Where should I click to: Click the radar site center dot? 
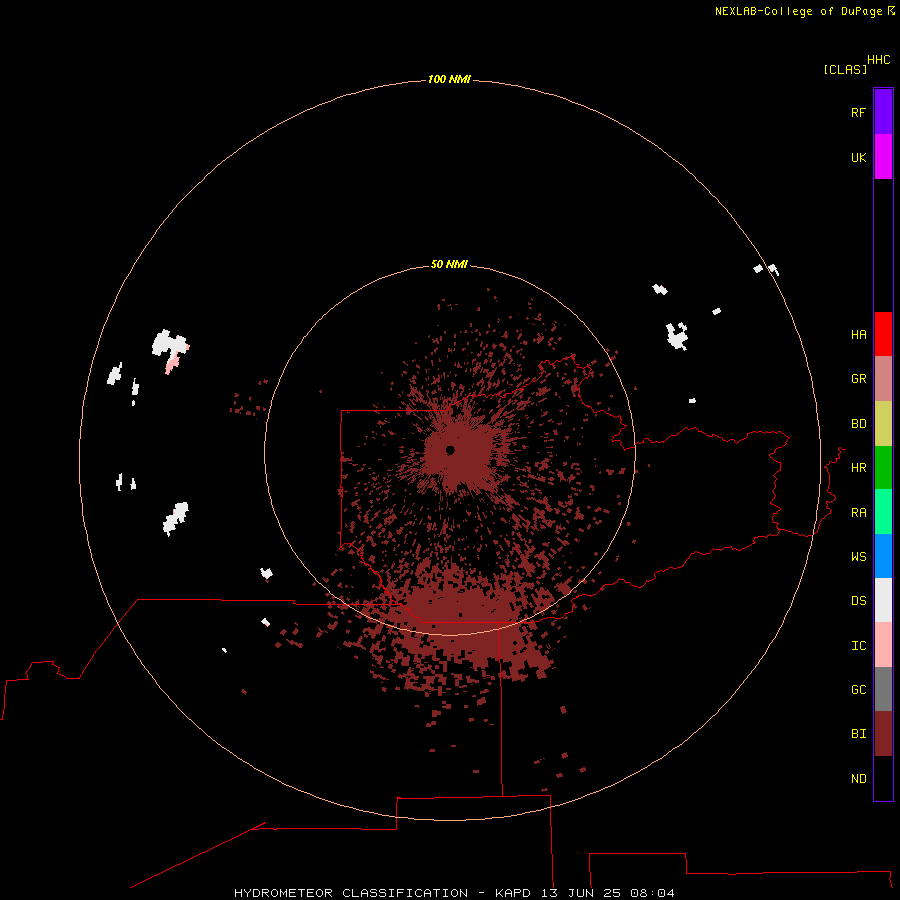click(450, 450)
